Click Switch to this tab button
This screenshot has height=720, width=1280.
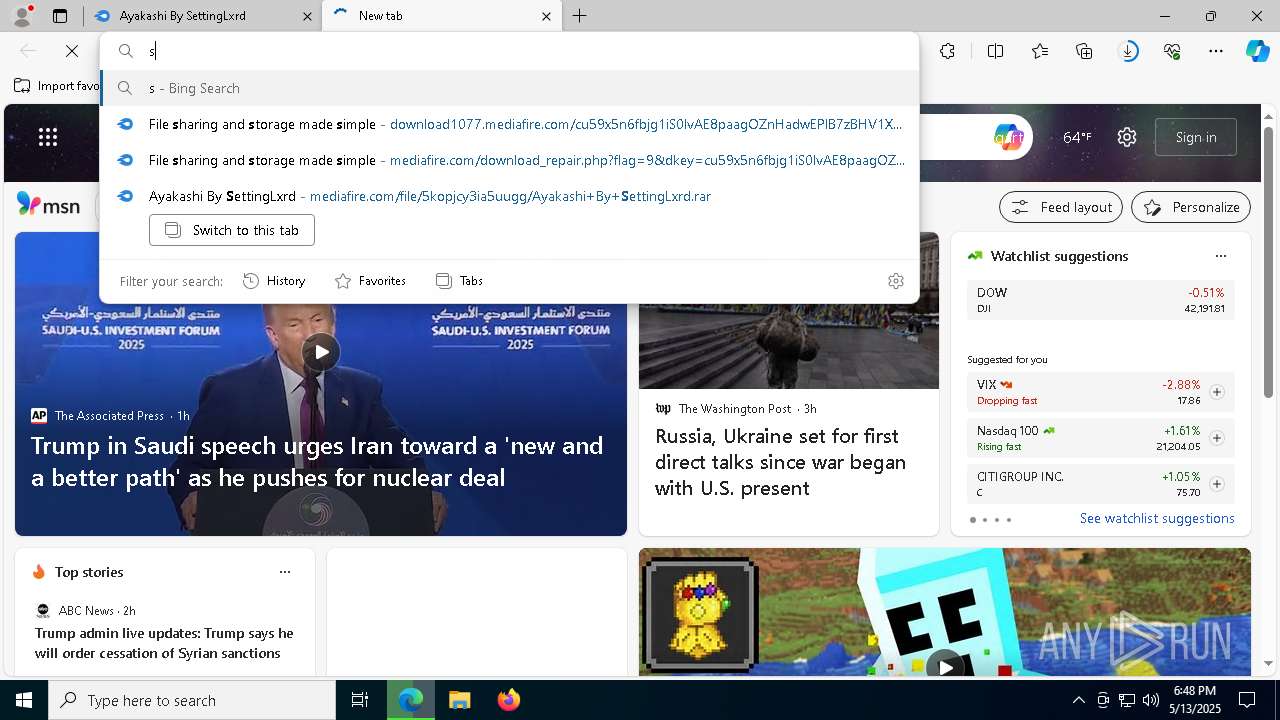tap(232, 230)
